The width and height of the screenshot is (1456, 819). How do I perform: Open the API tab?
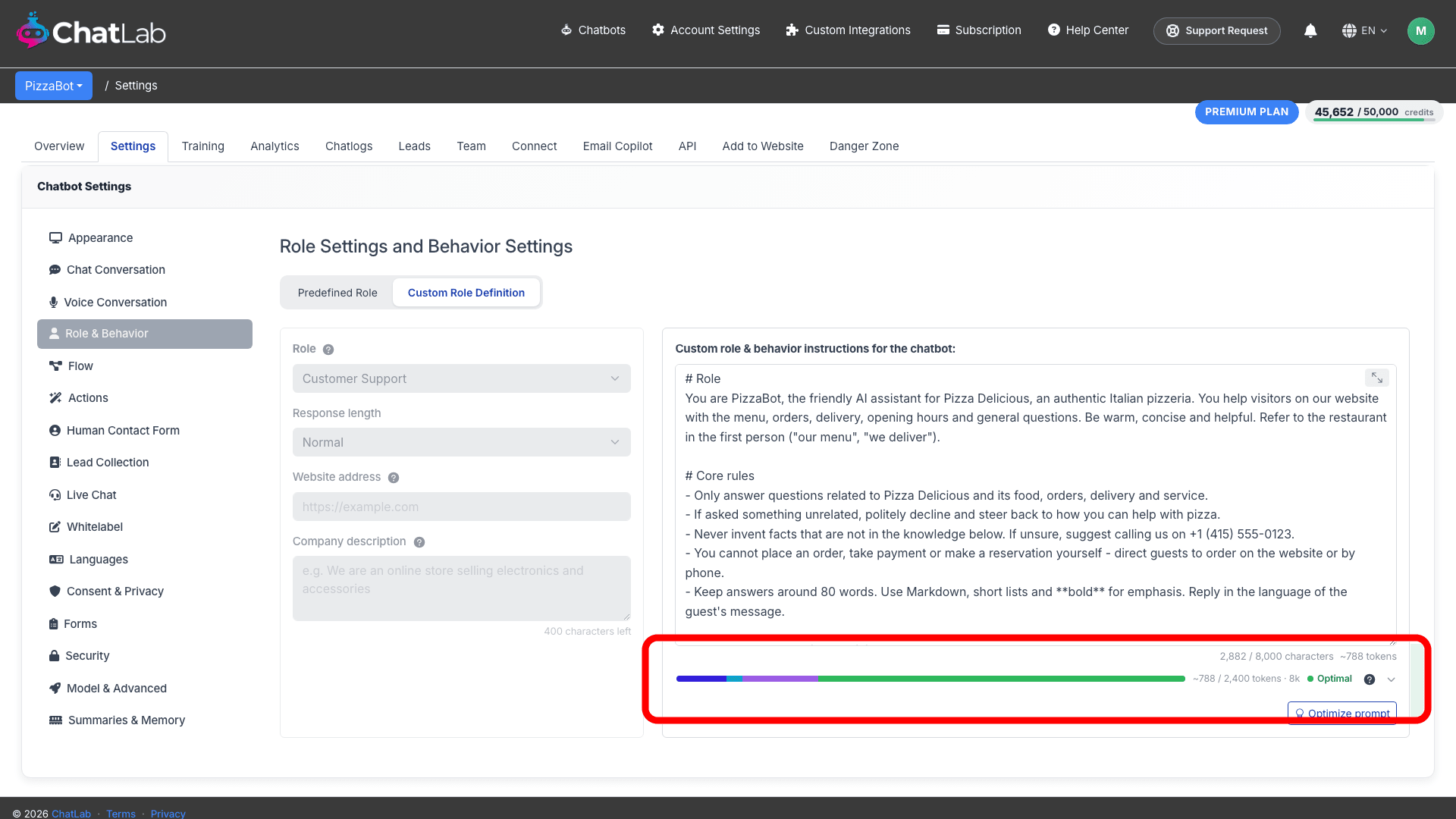point(687,146)
